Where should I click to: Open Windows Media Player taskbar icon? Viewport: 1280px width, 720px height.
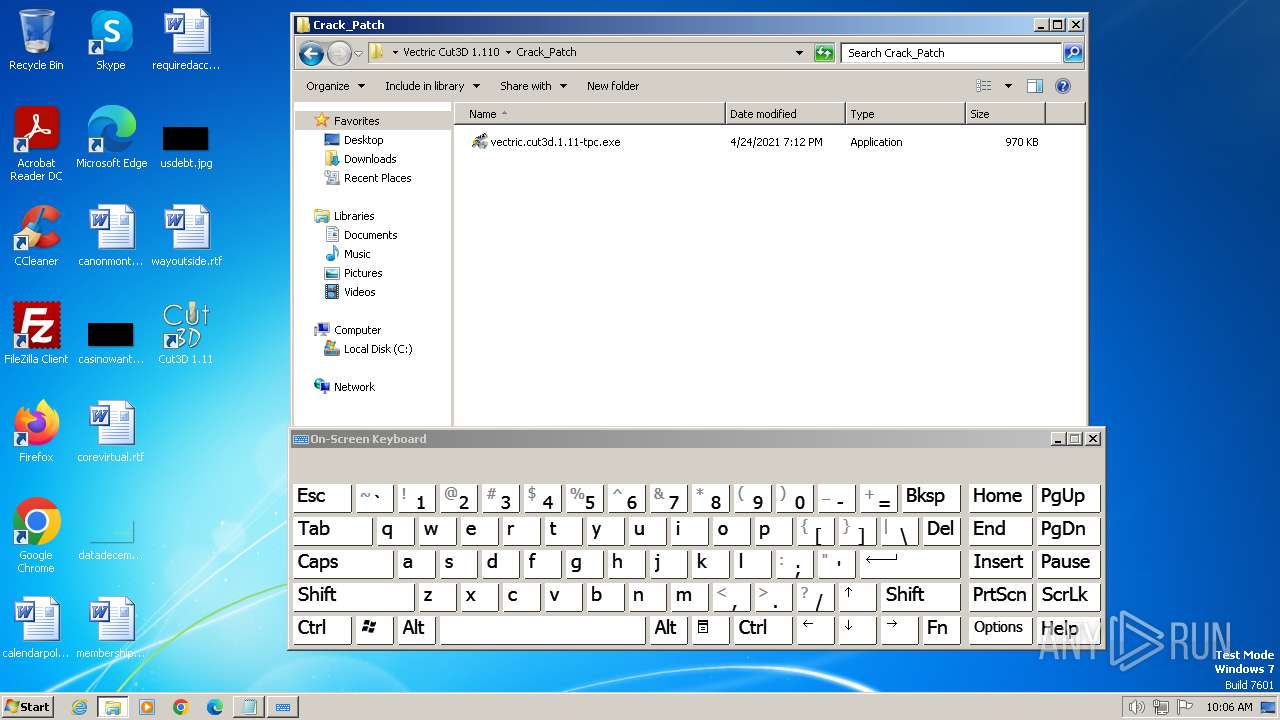tap(147, 707)
